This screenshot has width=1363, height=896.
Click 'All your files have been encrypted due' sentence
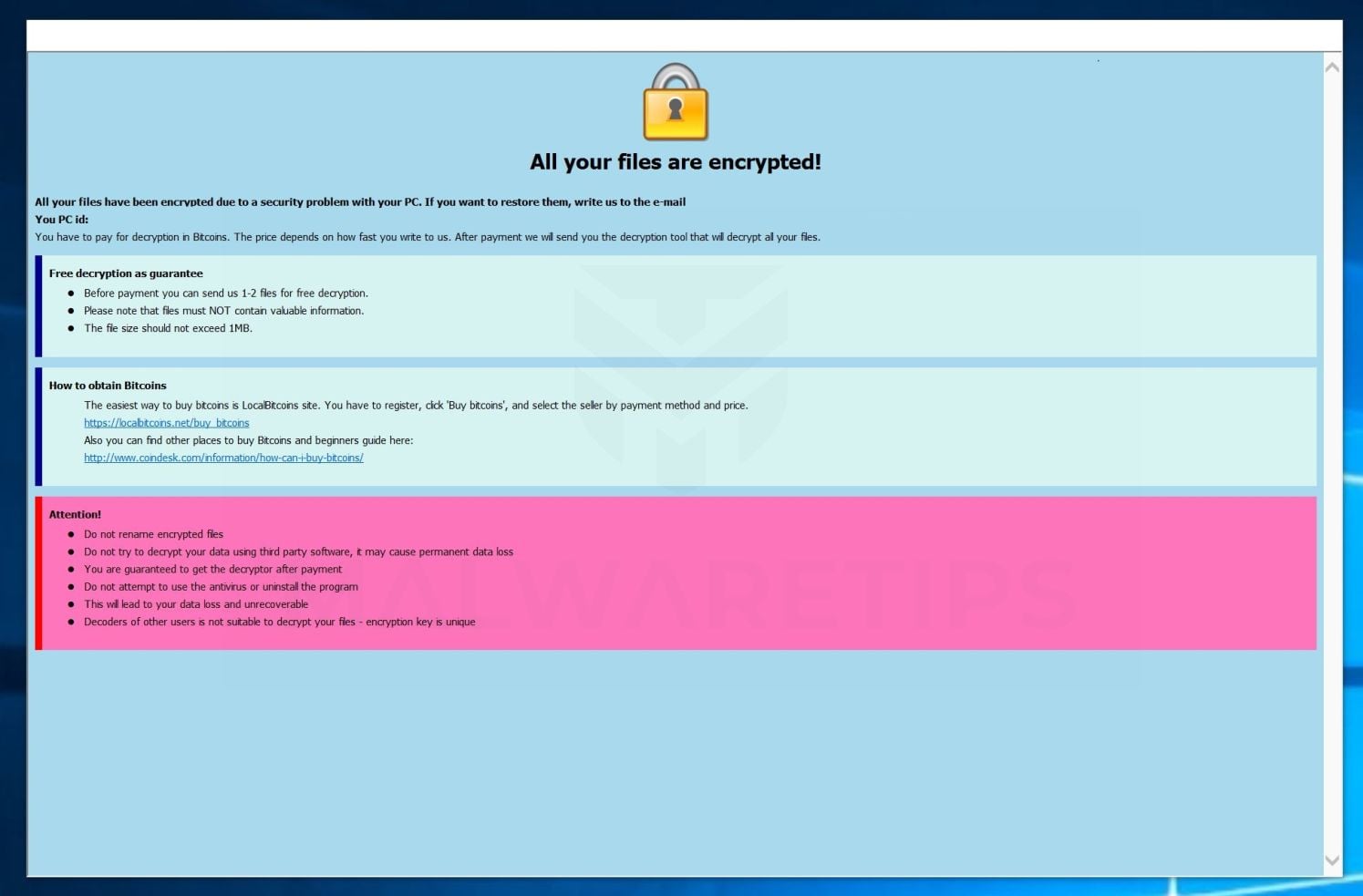[x=360, y=202]
